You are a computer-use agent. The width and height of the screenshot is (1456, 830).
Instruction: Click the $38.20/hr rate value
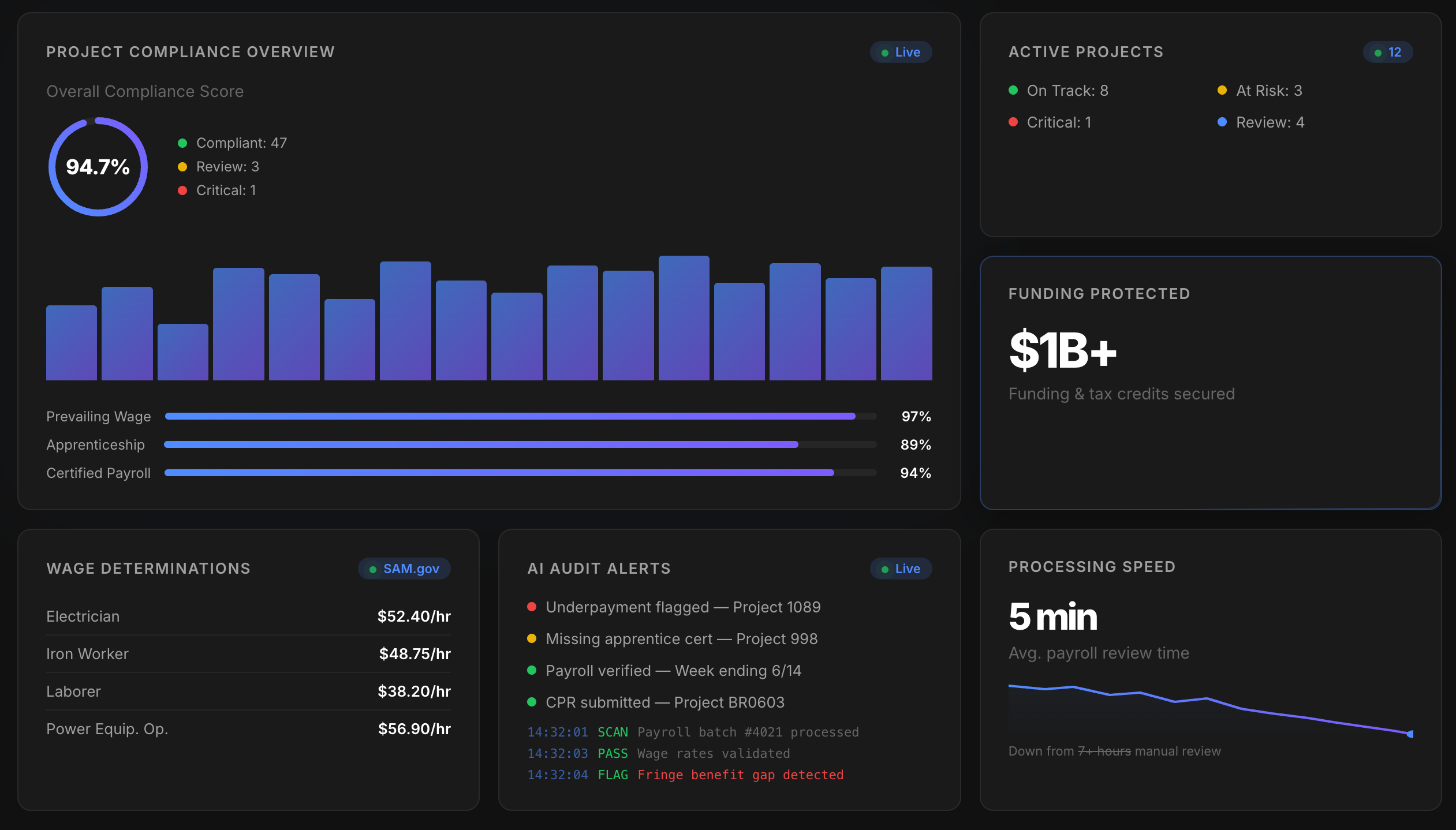[414, 691]
